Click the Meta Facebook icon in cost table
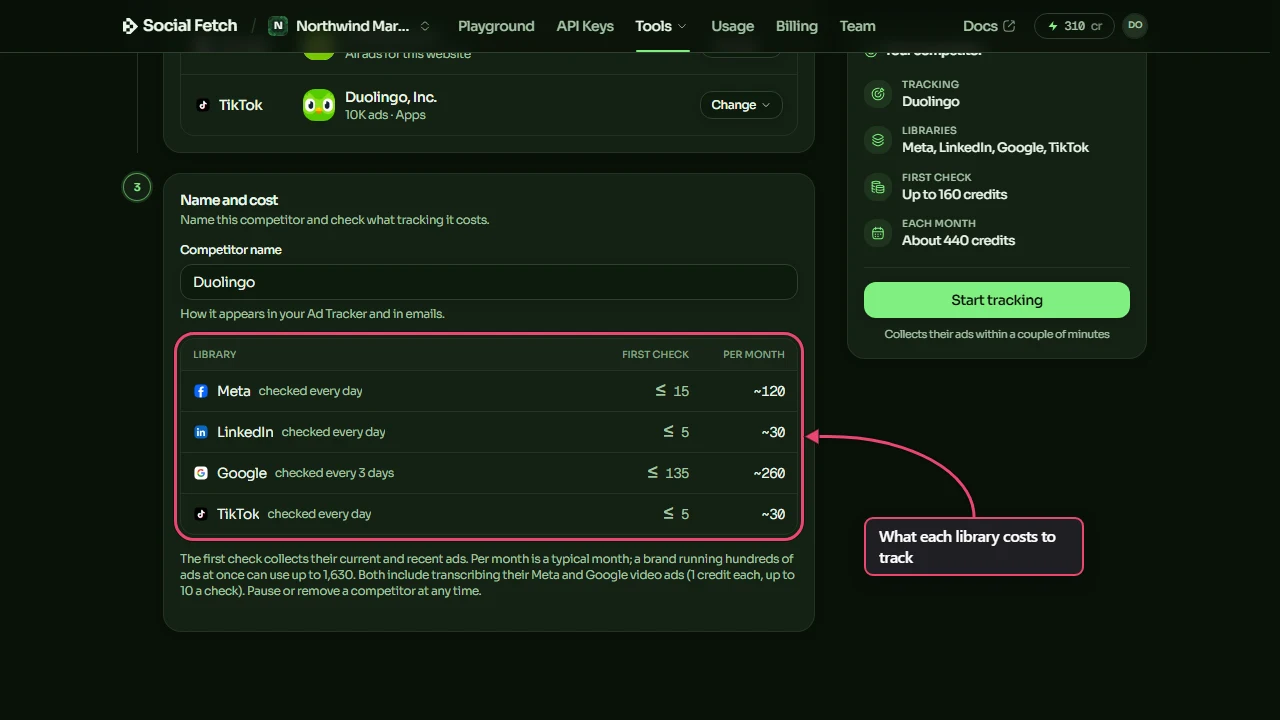Screen dimensions: 1280x720 (x=201, y=391)
